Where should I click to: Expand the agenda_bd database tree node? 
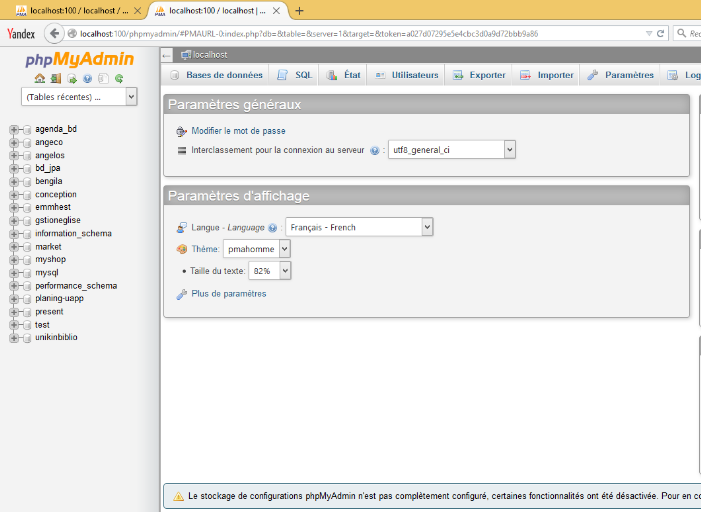[x=14, y=129]
